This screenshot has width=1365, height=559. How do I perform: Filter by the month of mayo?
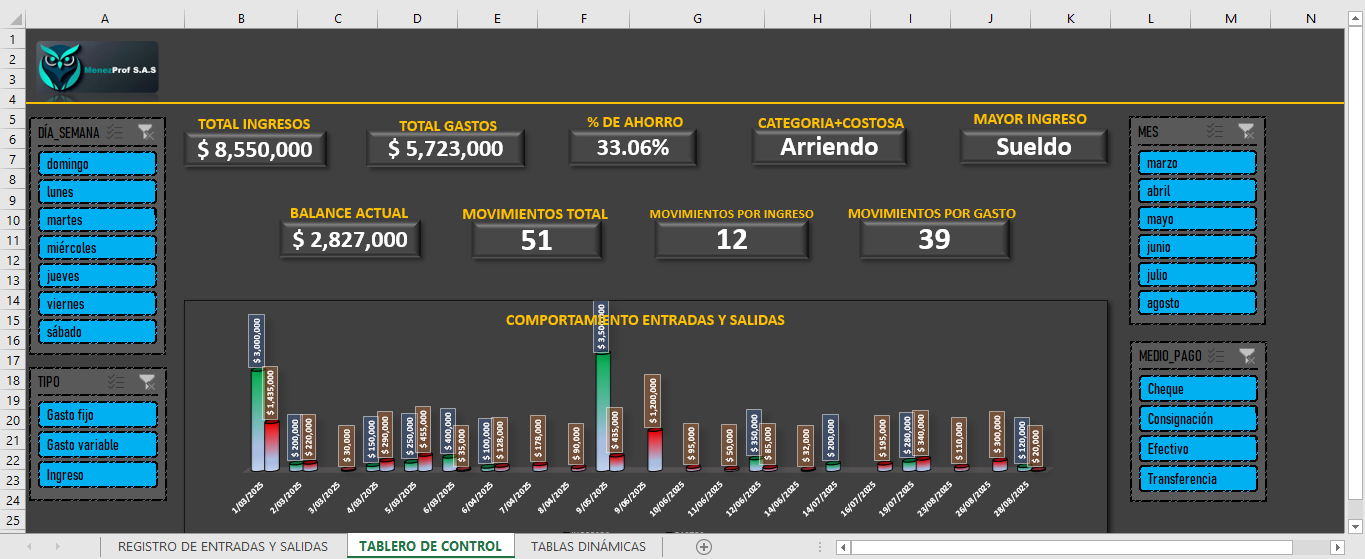tap(1197, 219)
